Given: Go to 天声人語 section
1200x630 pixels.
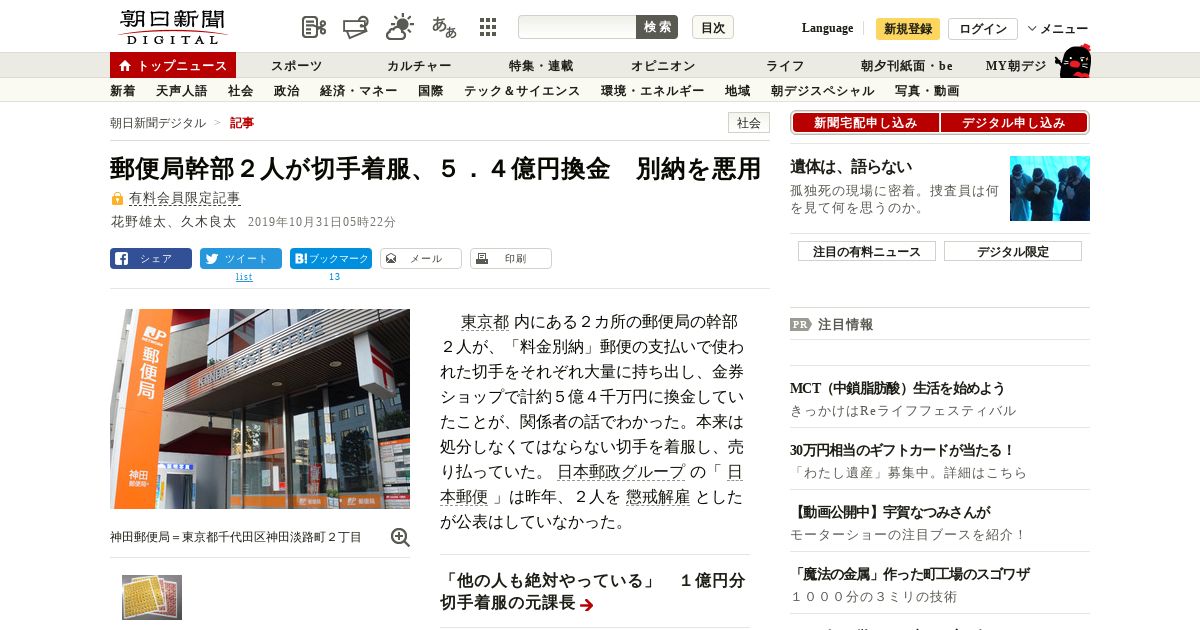Looking at the screenshot, I should pos(181,91).
